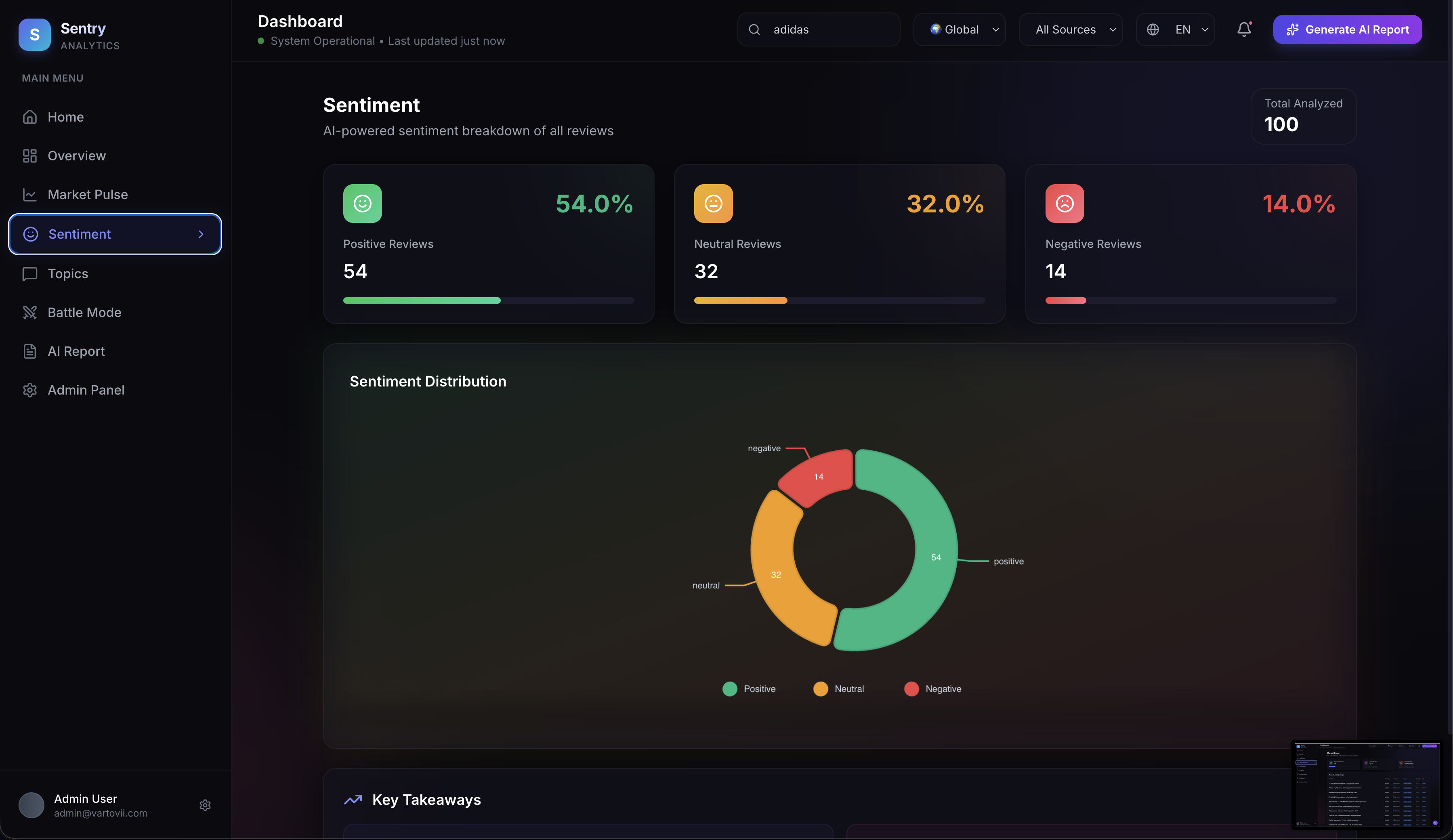This screenshot has height=840, width=1453.
Task: Open the Global region dropdown
Action: tap(960, 29)
